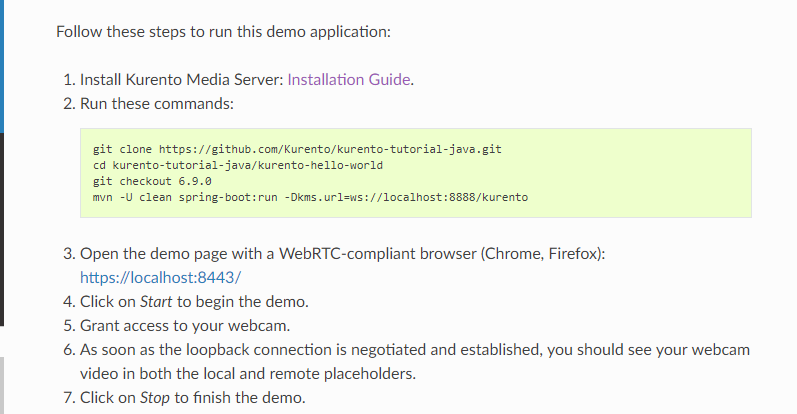Click the 'cd kurento-tutorial-java/kurento-hello-world' line
Viewport: 797px width, 414px height.
237,165
